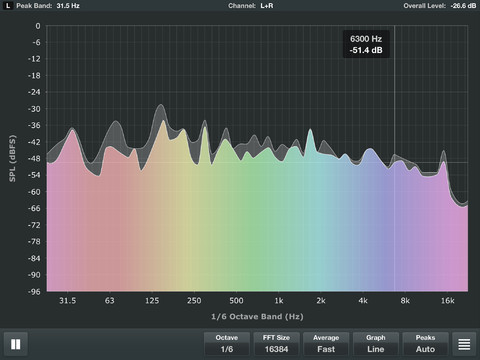Click the -30 dB level label
The width and height of the screenshot is (480, 360).
click(34, 109)
